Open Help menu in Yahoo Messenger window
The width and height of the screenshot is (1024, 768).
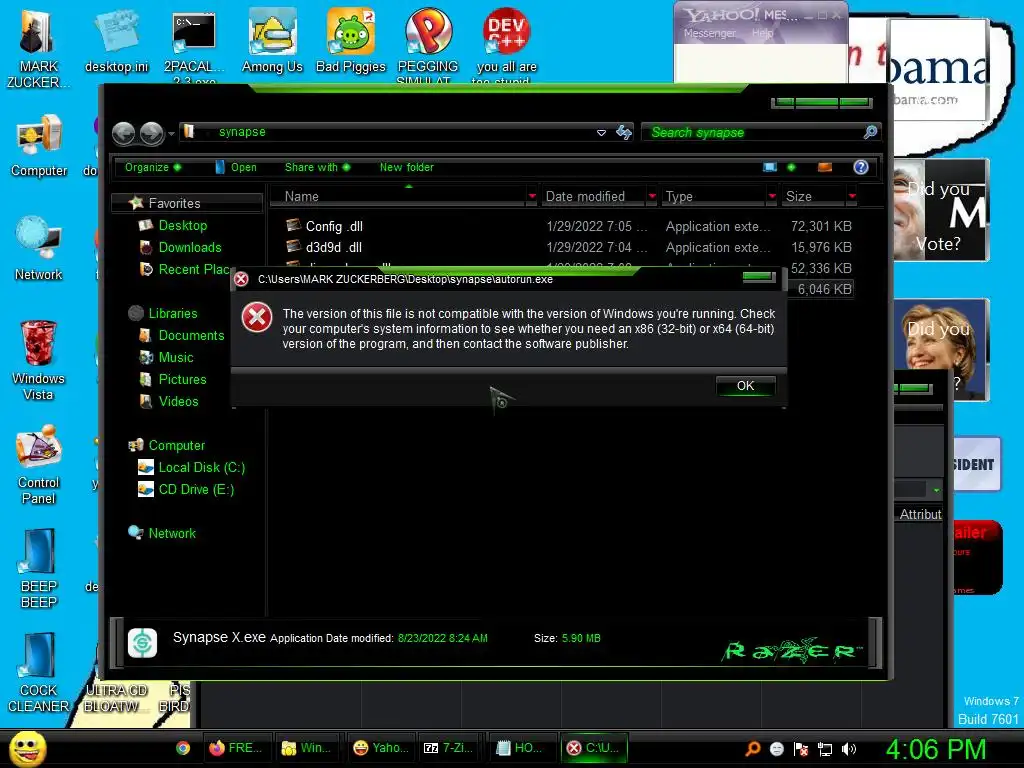[x=762, y=33]
